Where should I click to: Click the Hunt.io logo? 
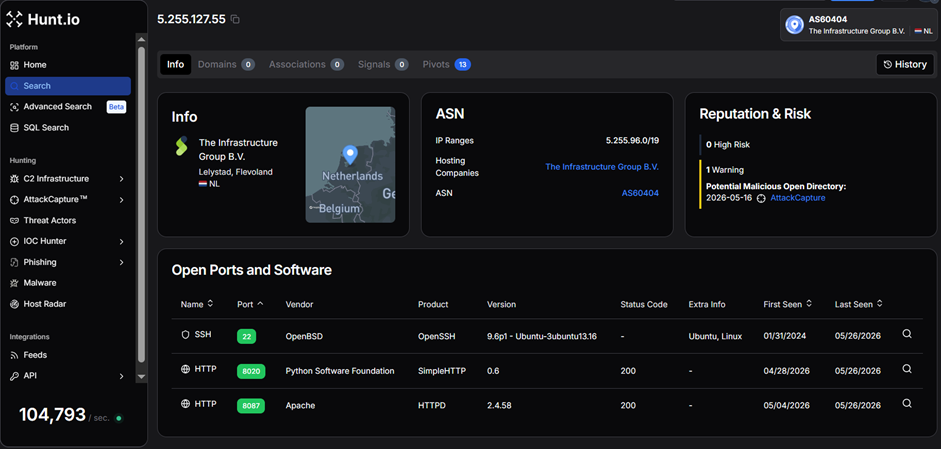coord(43,20)
